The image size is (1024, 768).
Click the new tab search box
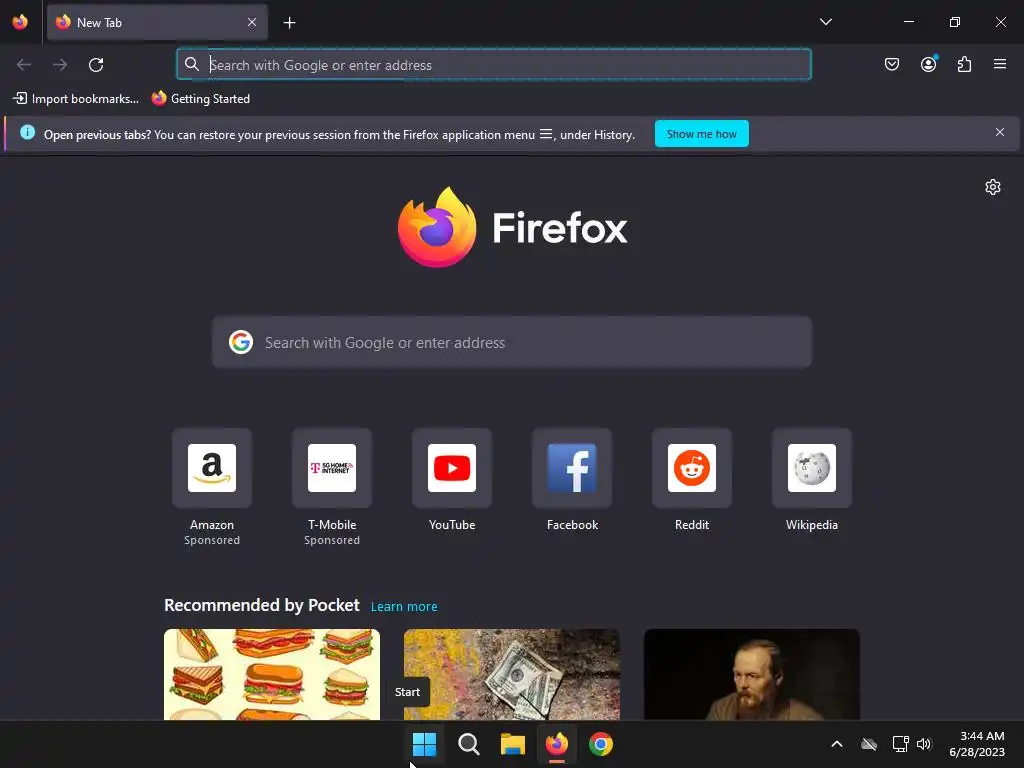click(x=511, y=342)
